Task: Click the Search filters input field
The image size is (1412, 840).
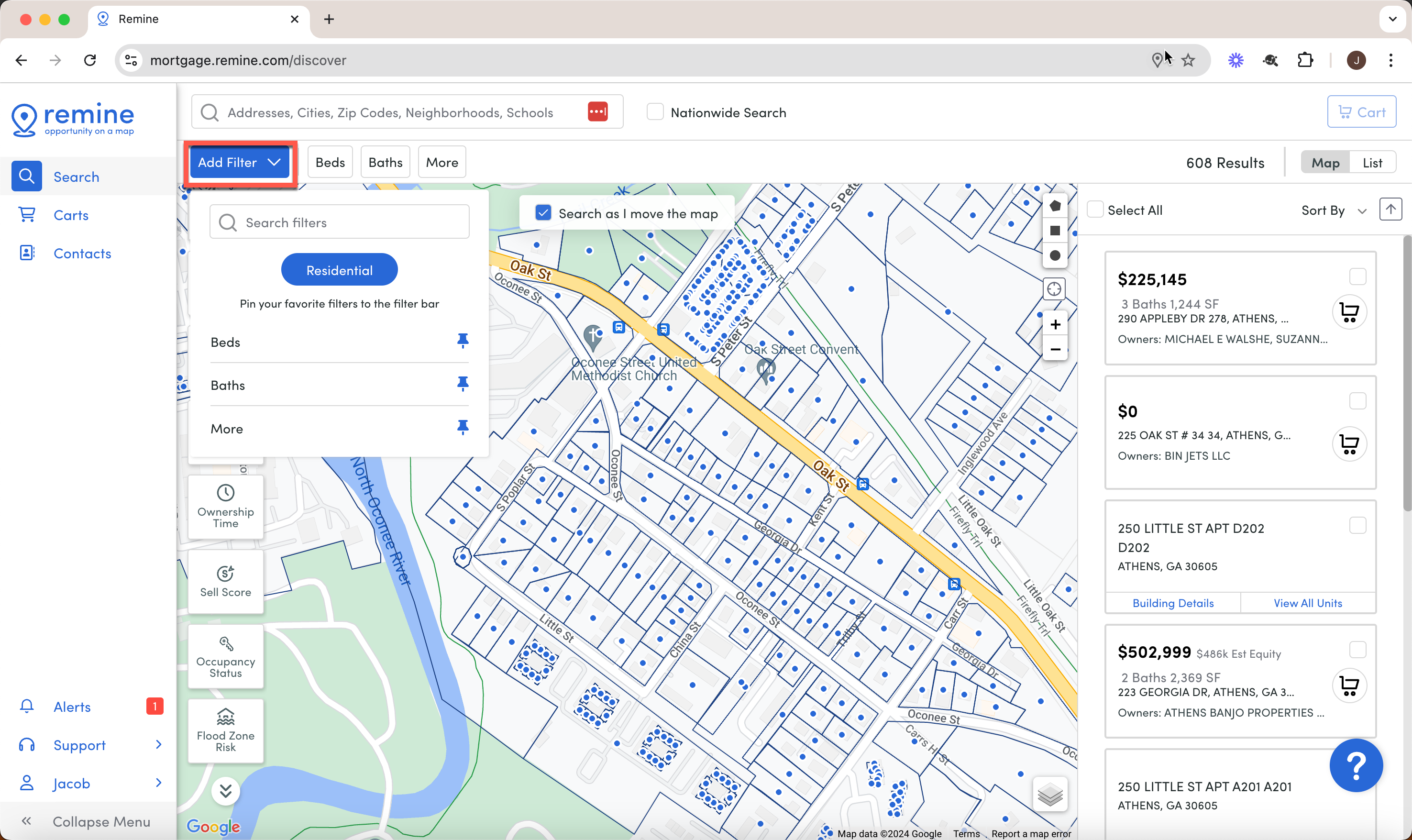Action: point(339,222)
